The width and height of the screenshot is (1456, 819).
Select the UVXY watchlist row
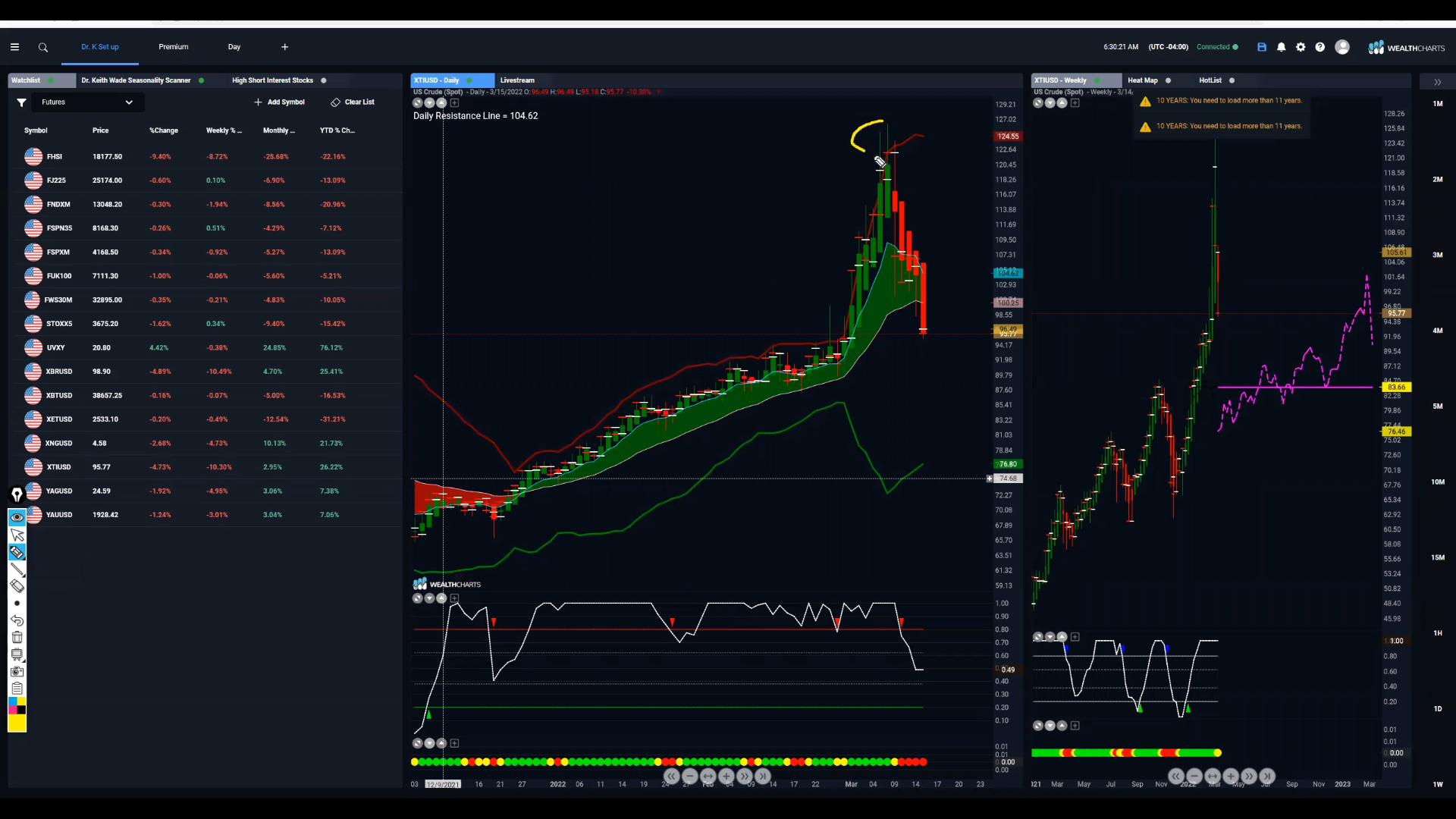[x=207, y=348]
